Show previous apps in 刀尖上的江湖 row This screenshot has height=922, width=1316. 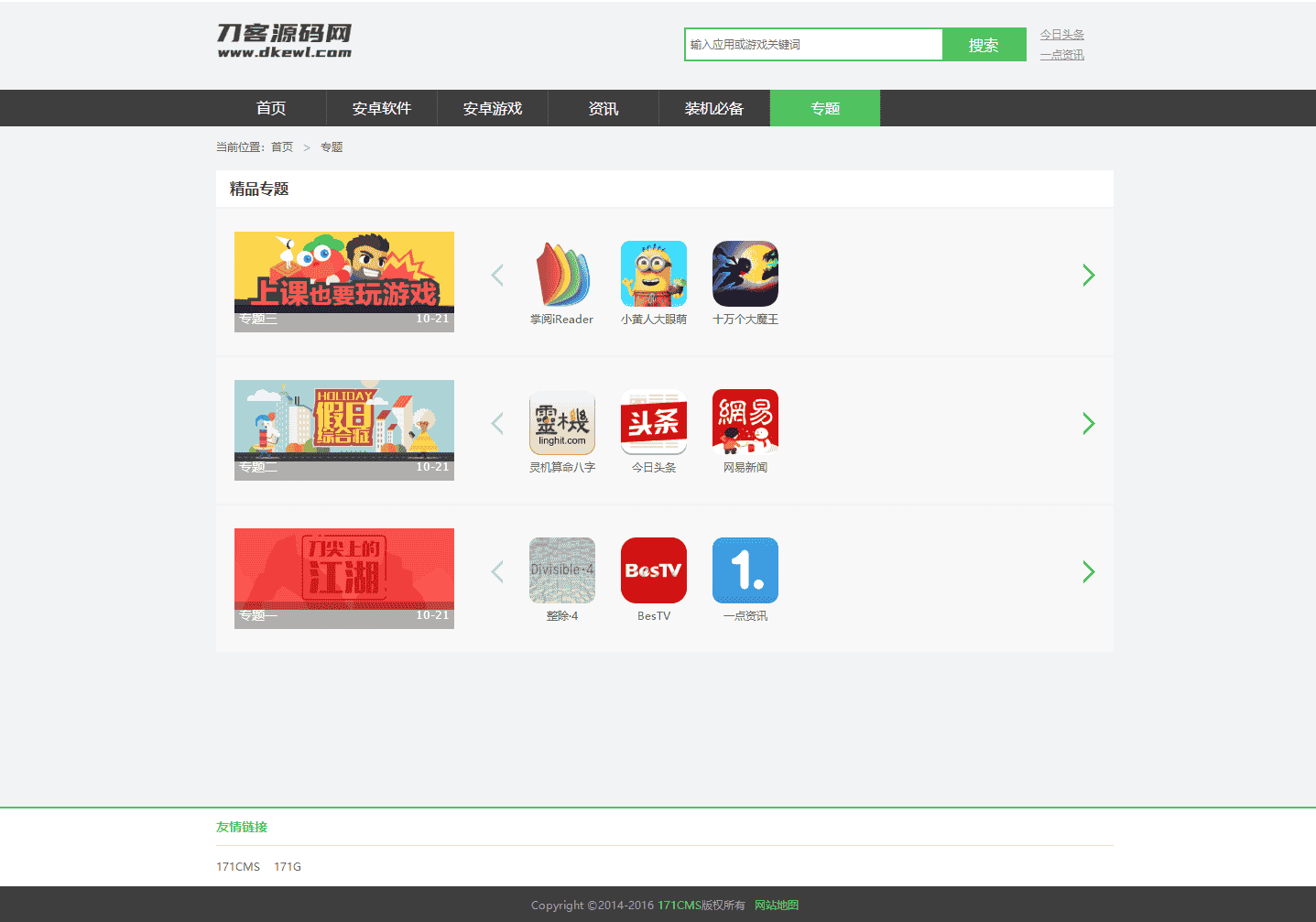click(497, 571)
